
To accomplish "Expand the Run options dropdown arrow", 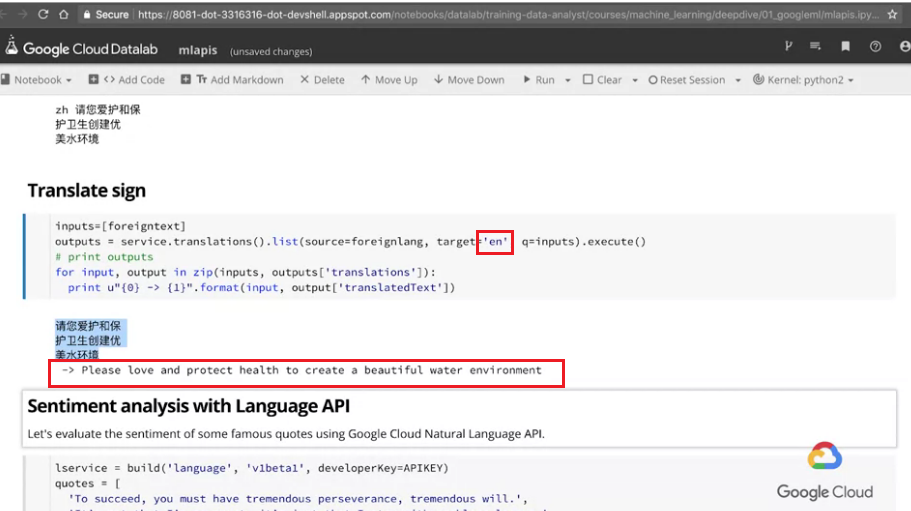I will 568,80.
